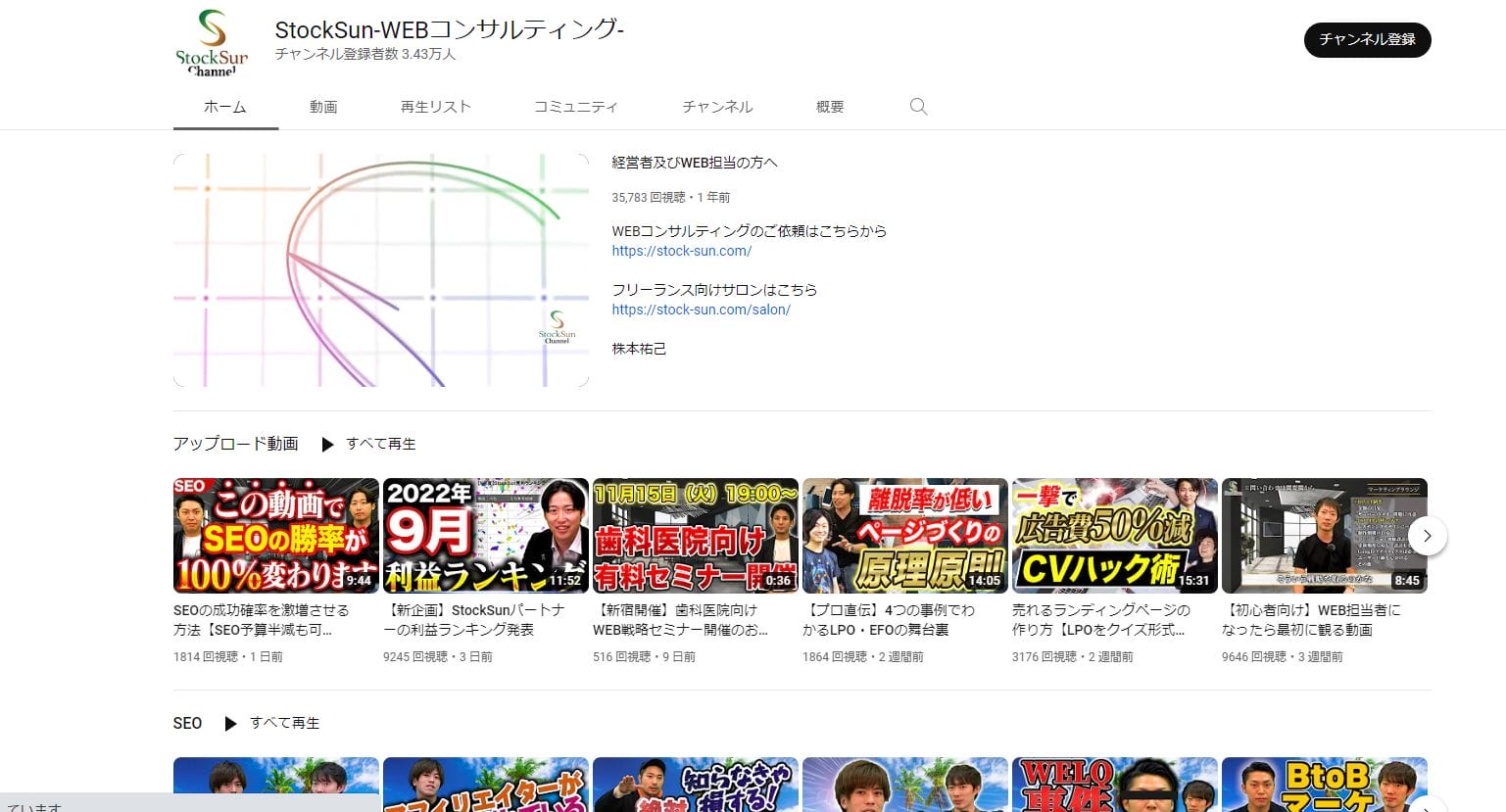The image size is (1506, 812).
Task: Open the channel search icon
Action: click(x=918, y=107)
